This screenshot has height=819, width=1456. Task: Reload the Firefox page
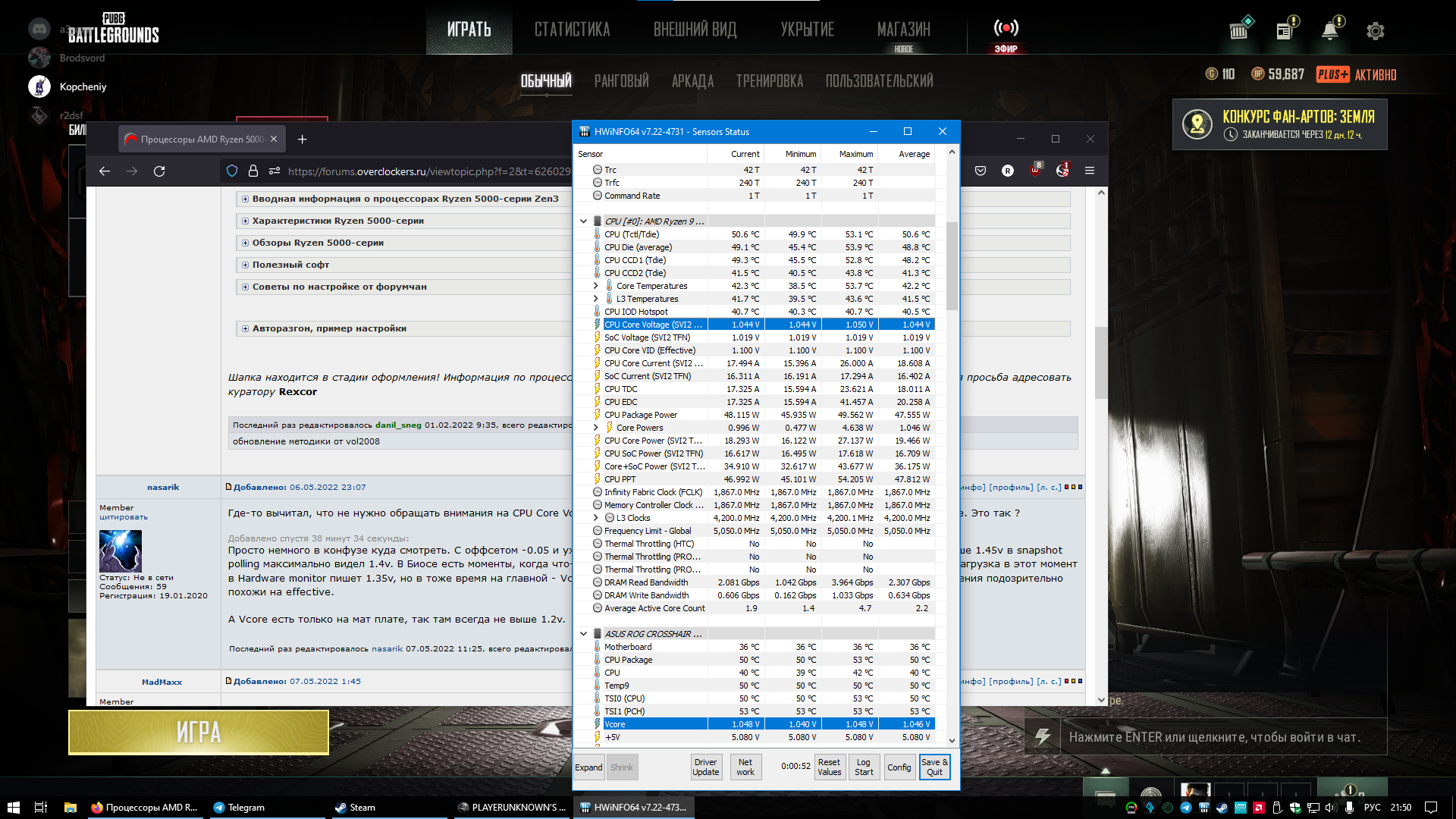pos(159,171)
